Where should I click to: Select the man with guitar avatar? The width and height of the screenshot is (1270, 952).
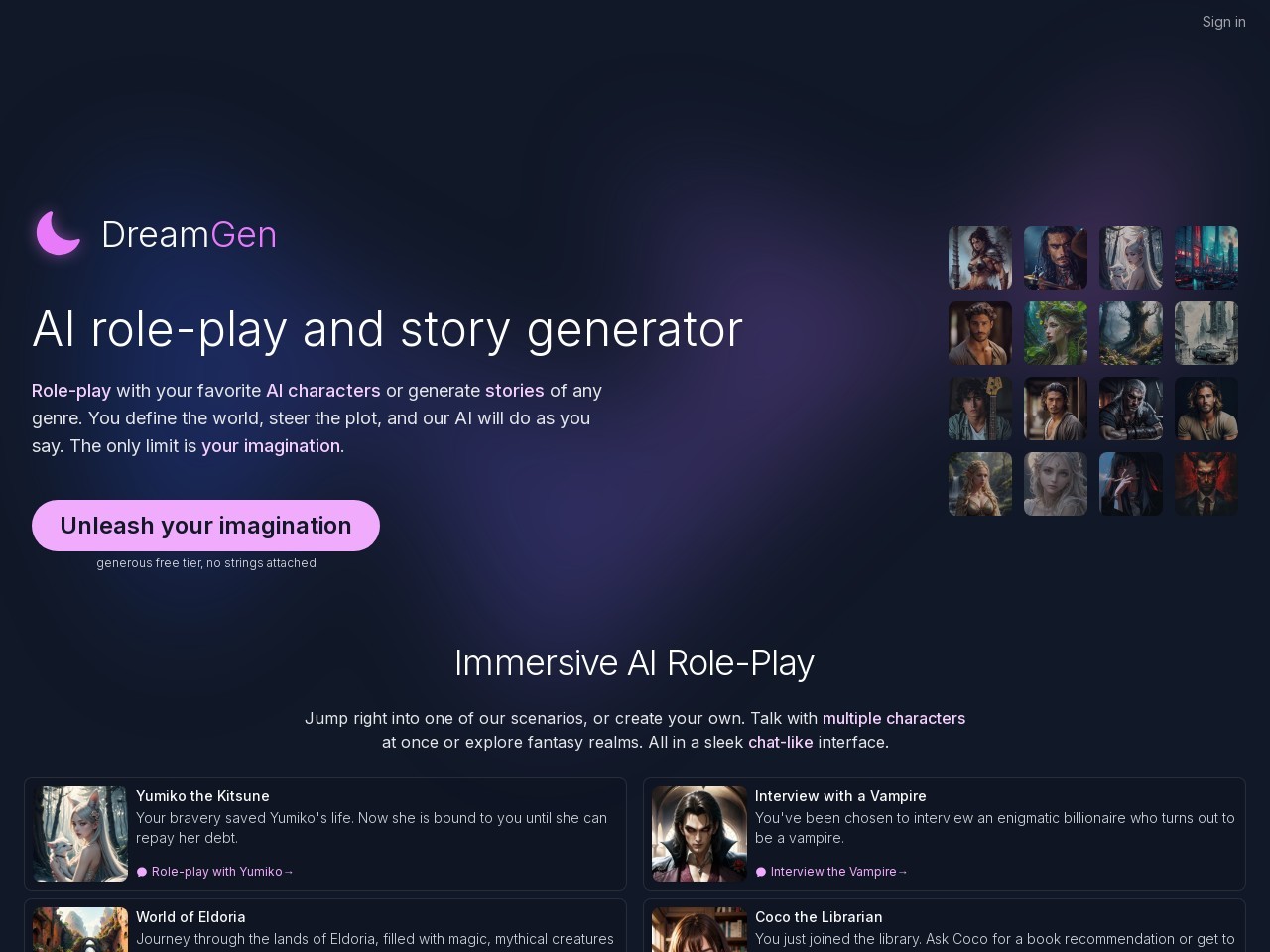click(980, 409)
